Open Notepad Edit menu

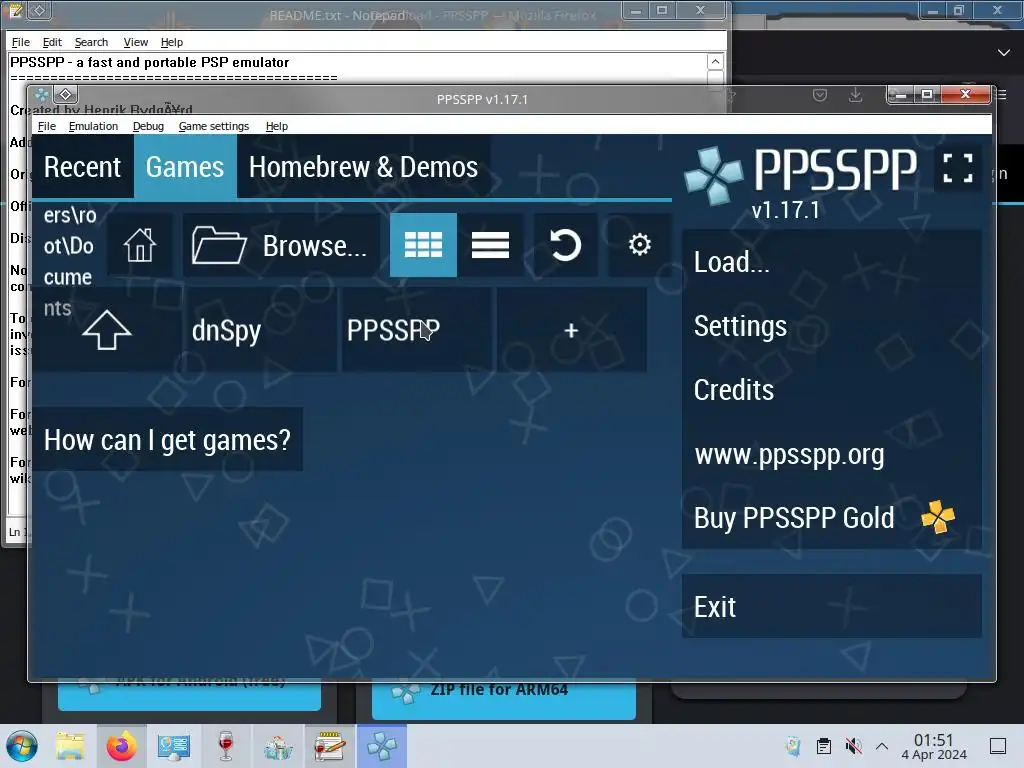coord(52,42)
